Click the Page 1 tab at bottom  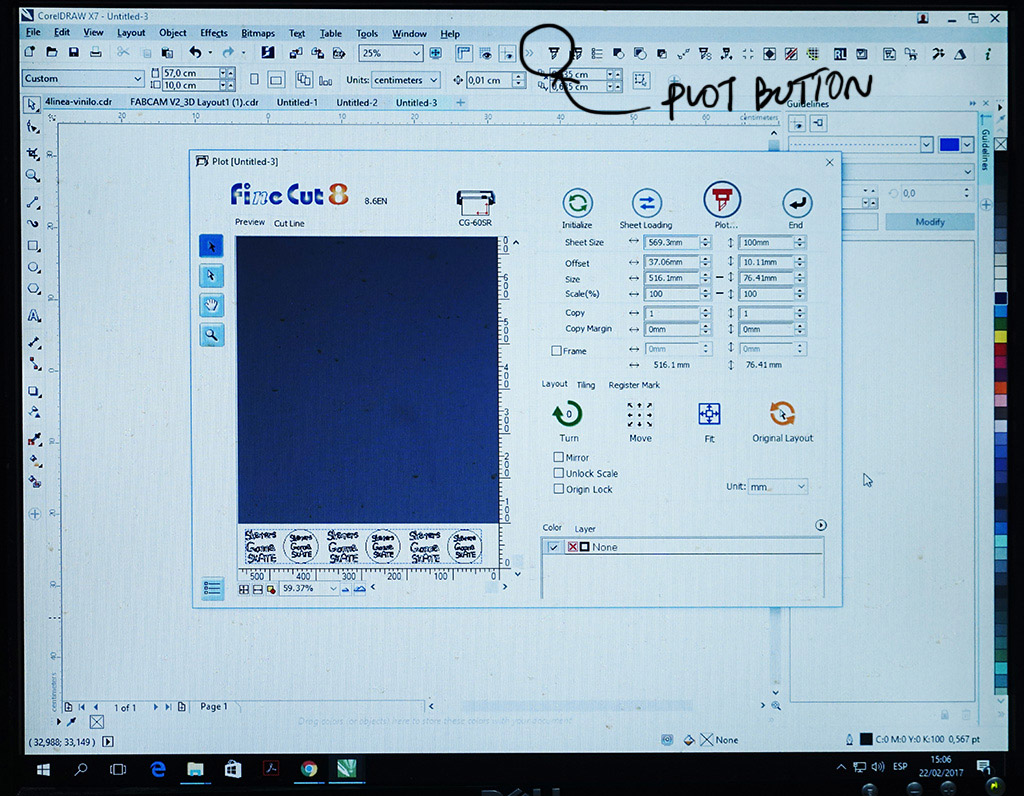tap(214, 706)
